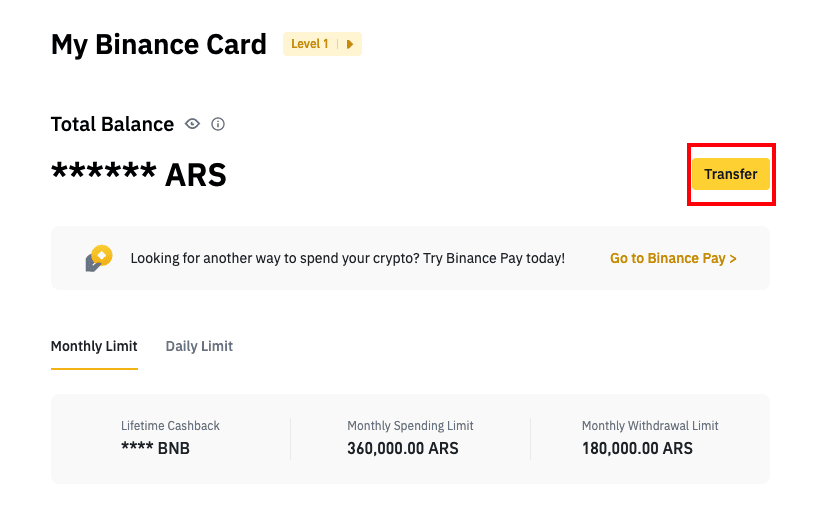Open the Go to Binance Pay link
Image resolution: width=831 pixels, height=532 pixels.
click(673, 258)
